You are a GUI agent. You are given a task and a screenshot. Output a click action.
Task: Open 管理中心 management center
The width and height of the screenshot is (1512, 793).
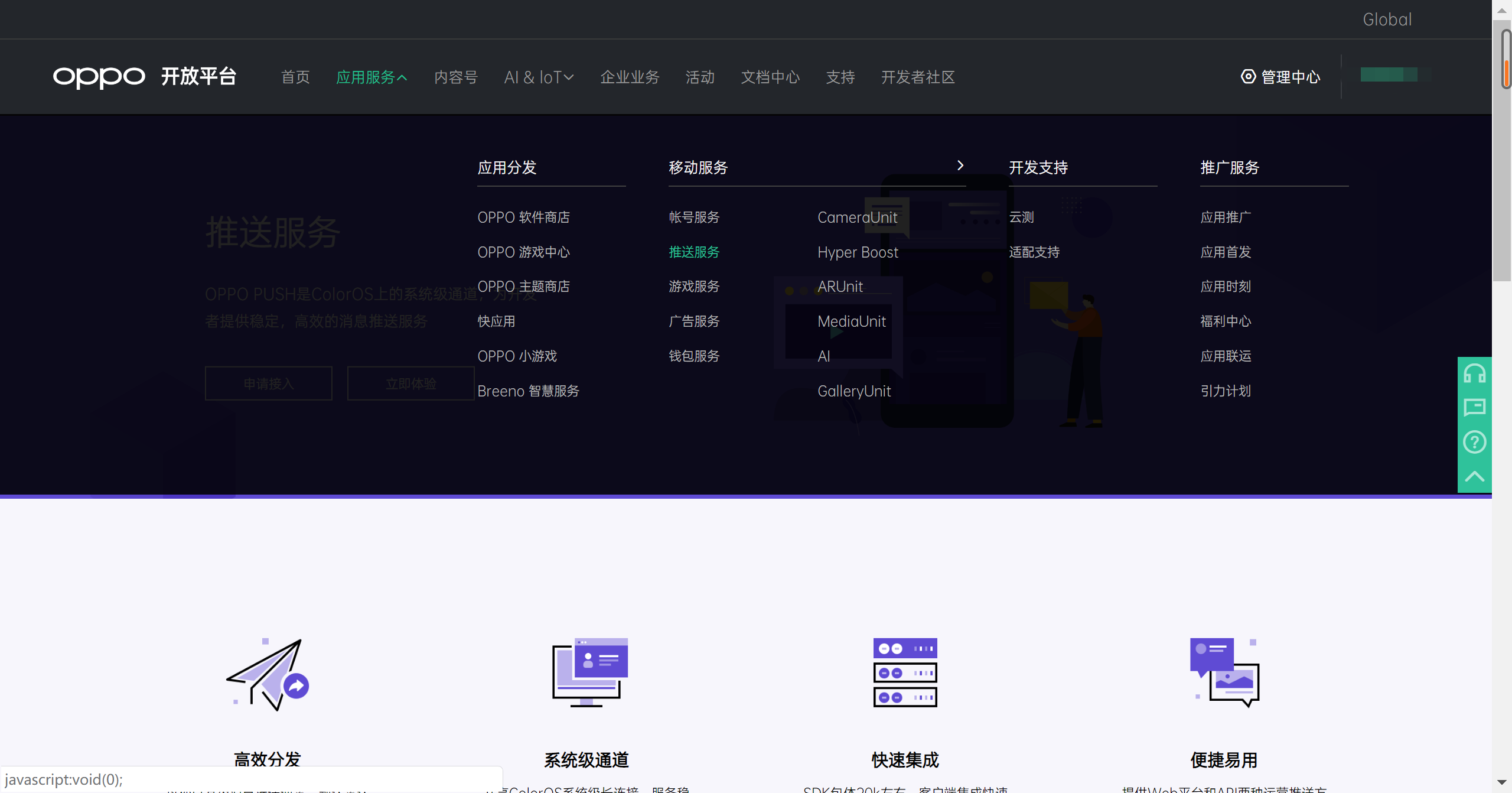(1280, 77)
